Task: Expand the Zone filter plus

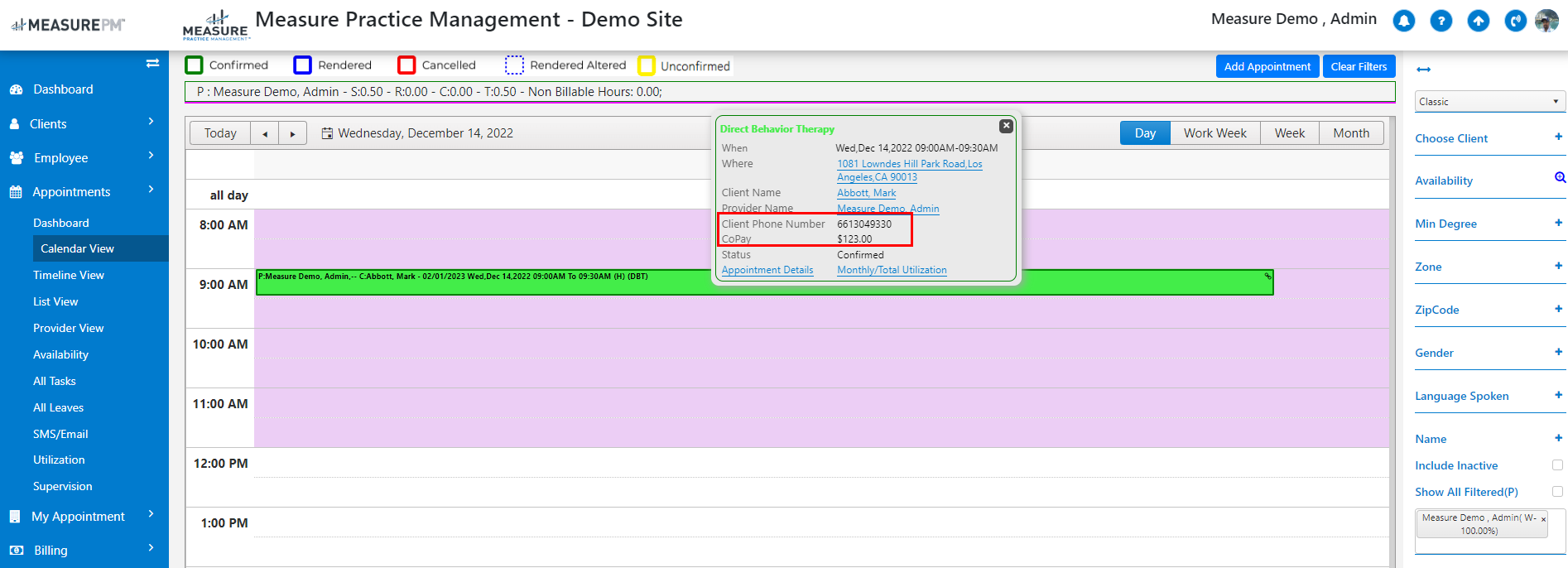Action: (1558, 266)
